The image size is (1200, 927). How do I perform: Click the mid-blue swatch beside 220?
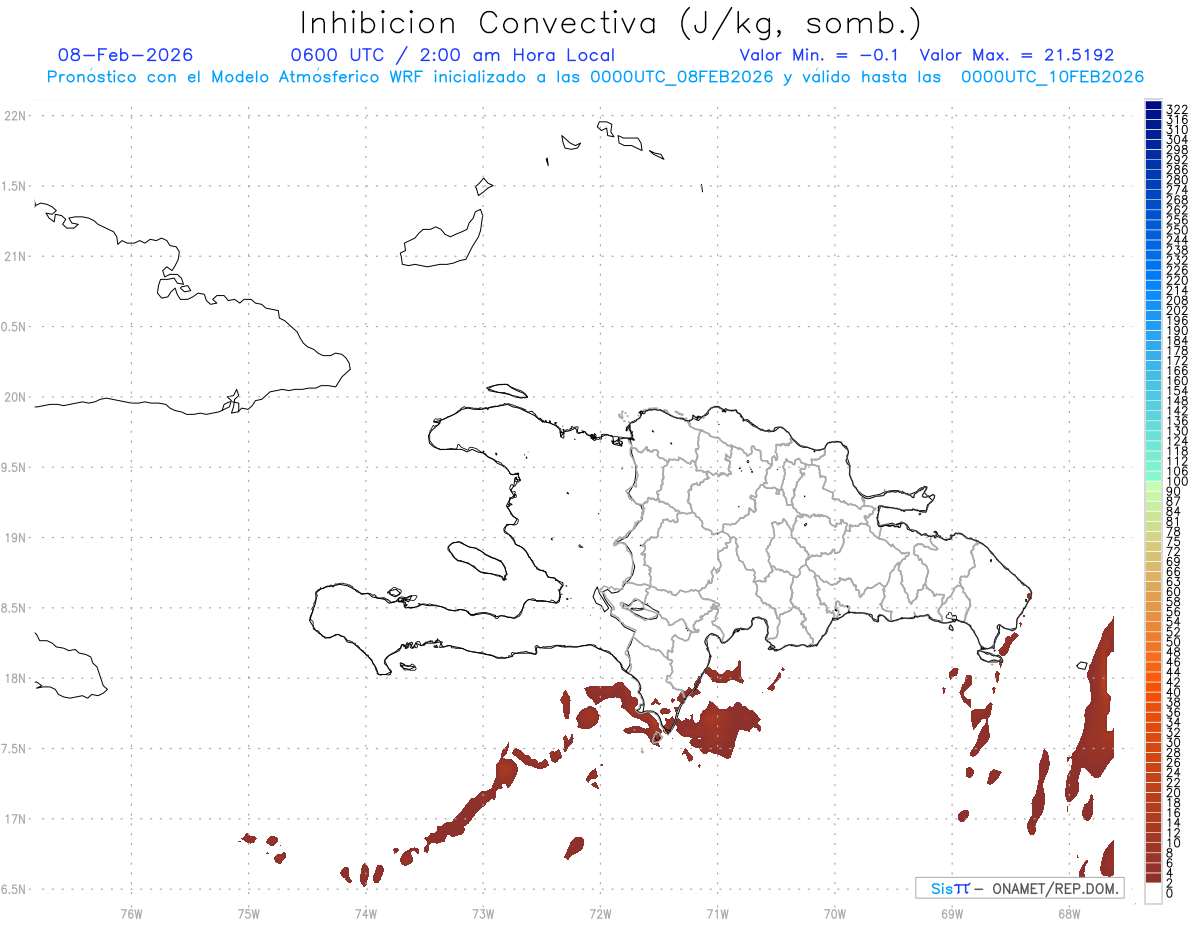click(x=1153, y=277)
